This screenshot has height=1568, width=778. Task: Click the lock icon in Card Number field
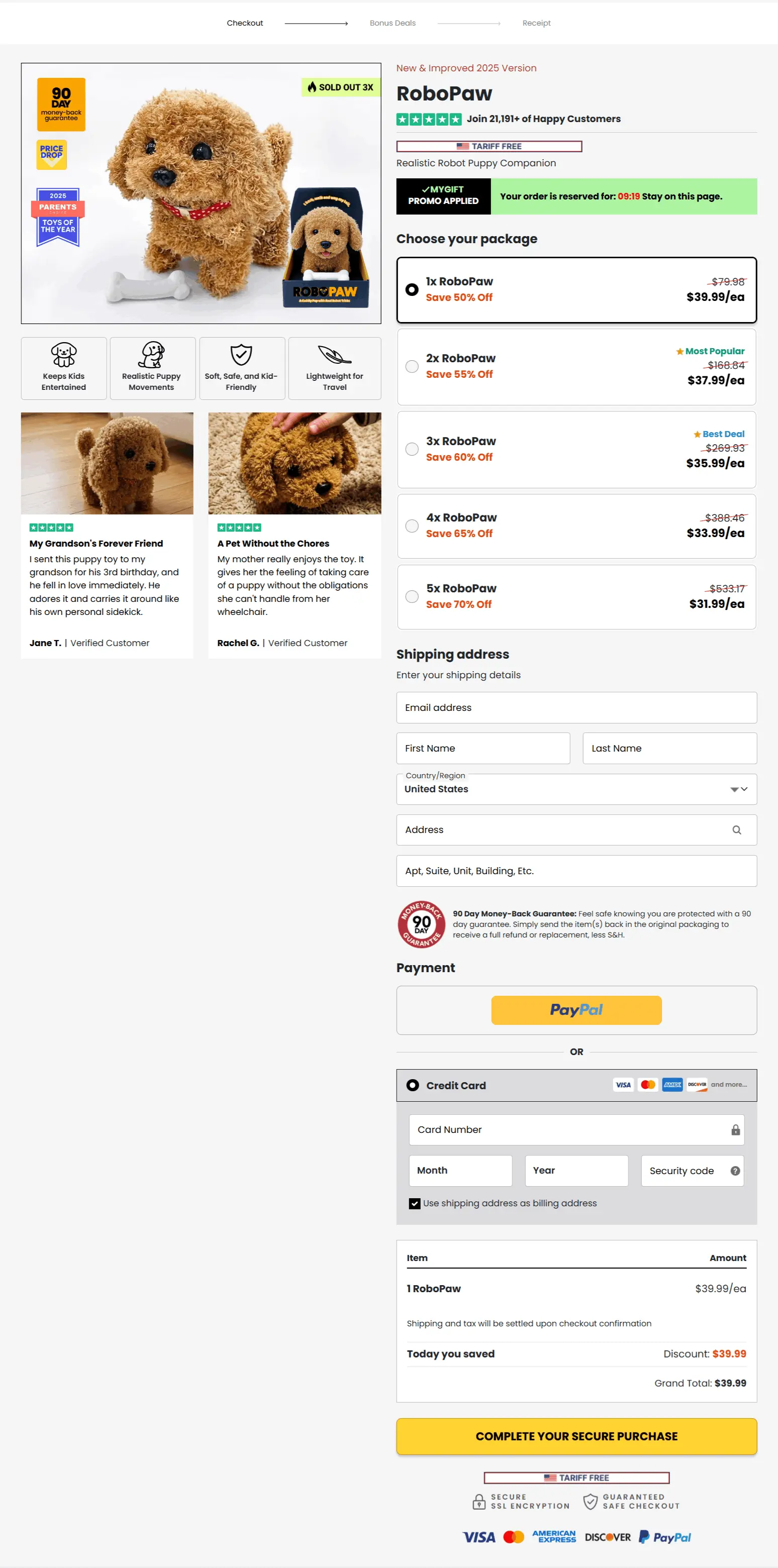(735, 1129)
